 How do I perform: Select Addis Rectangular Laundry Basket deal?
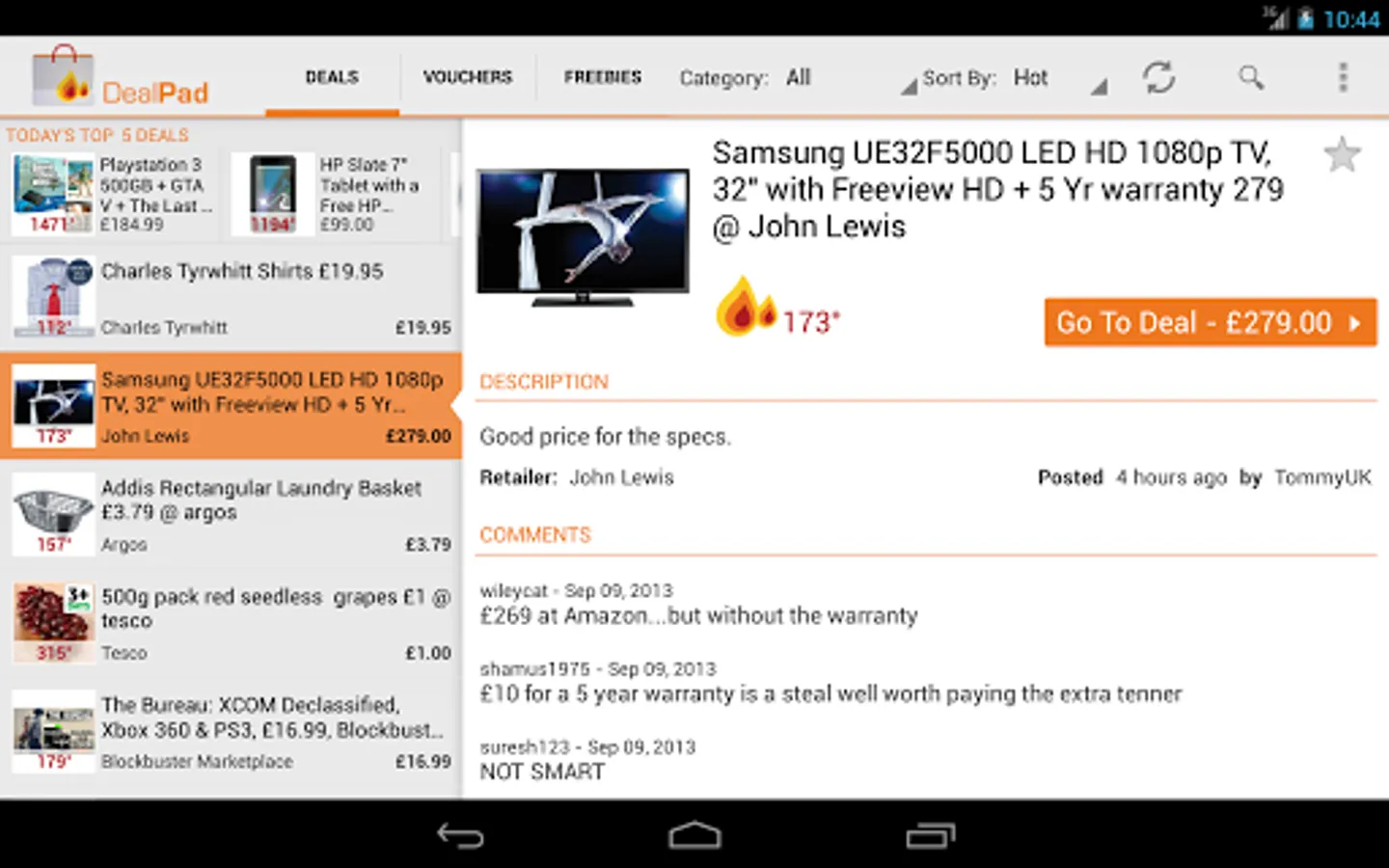231,516
